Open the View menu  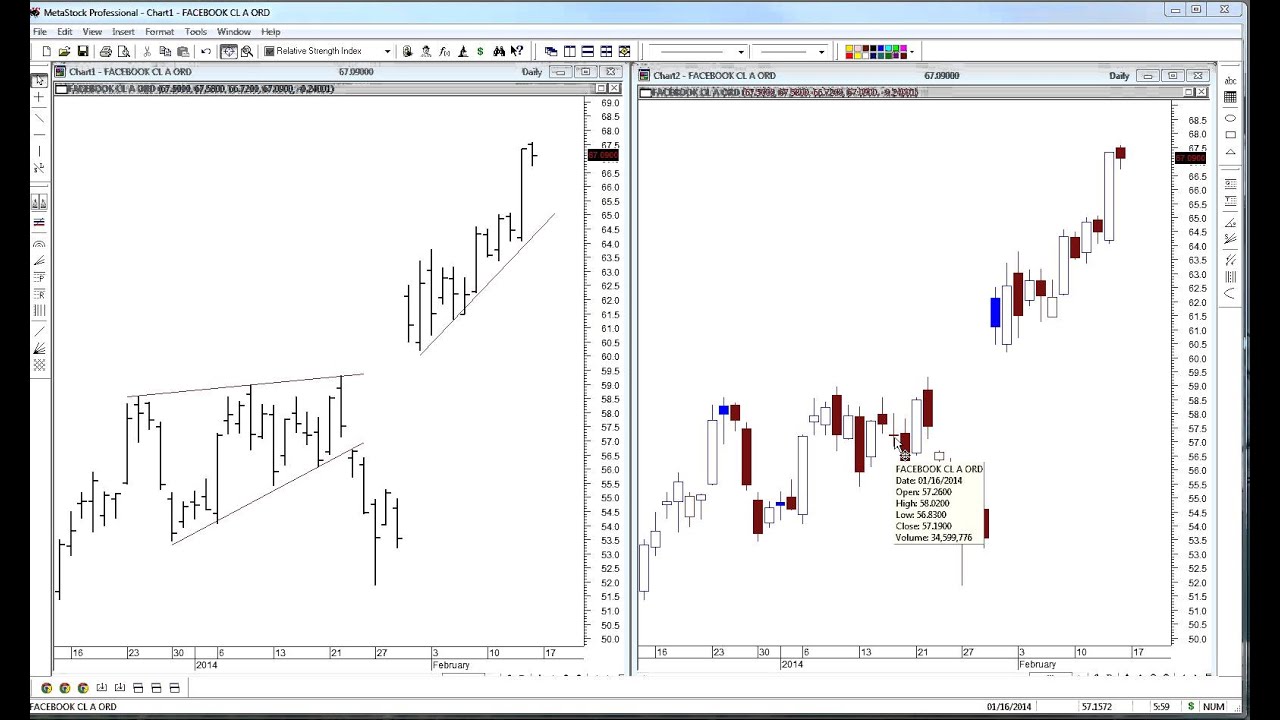(91, 31)
